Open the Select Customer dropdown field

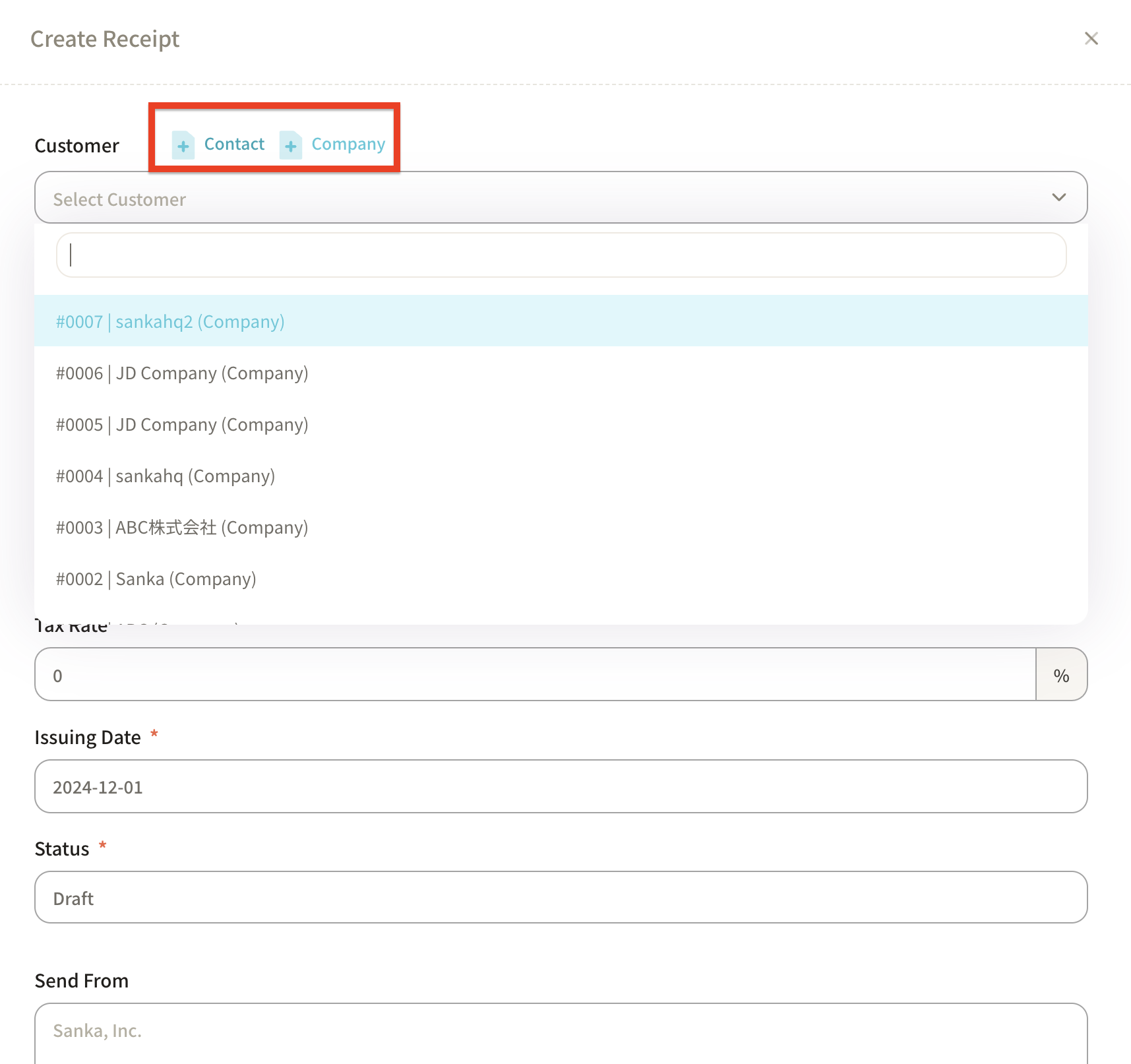541,198
